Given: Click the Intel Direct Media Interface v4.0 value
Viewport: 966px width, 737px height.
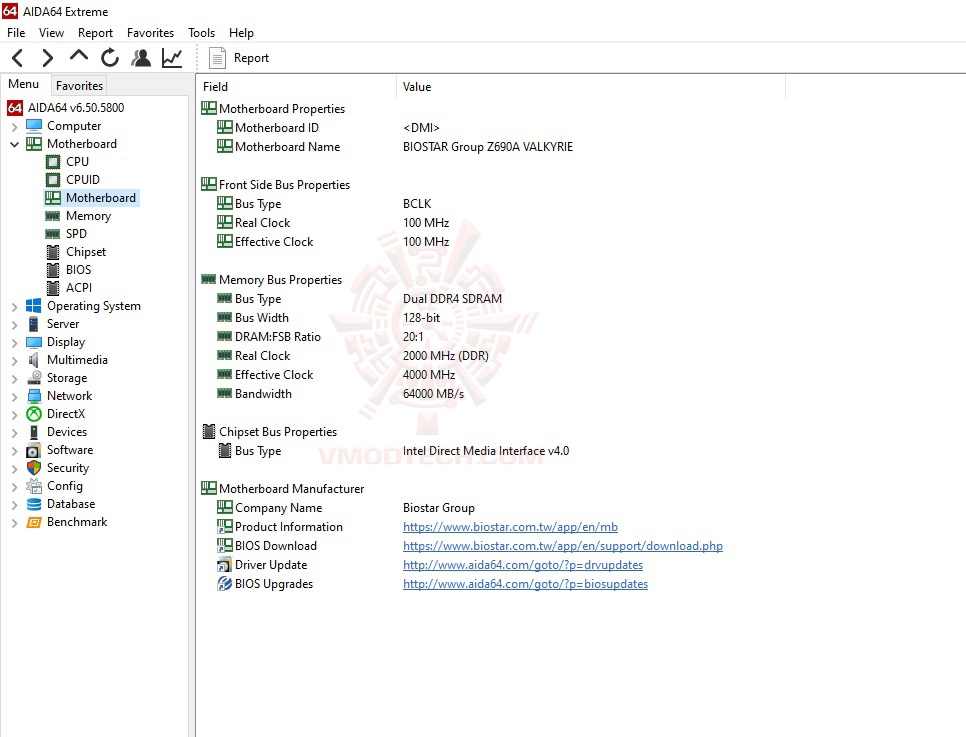Looking at the screenshot, I should click(485, 451).
